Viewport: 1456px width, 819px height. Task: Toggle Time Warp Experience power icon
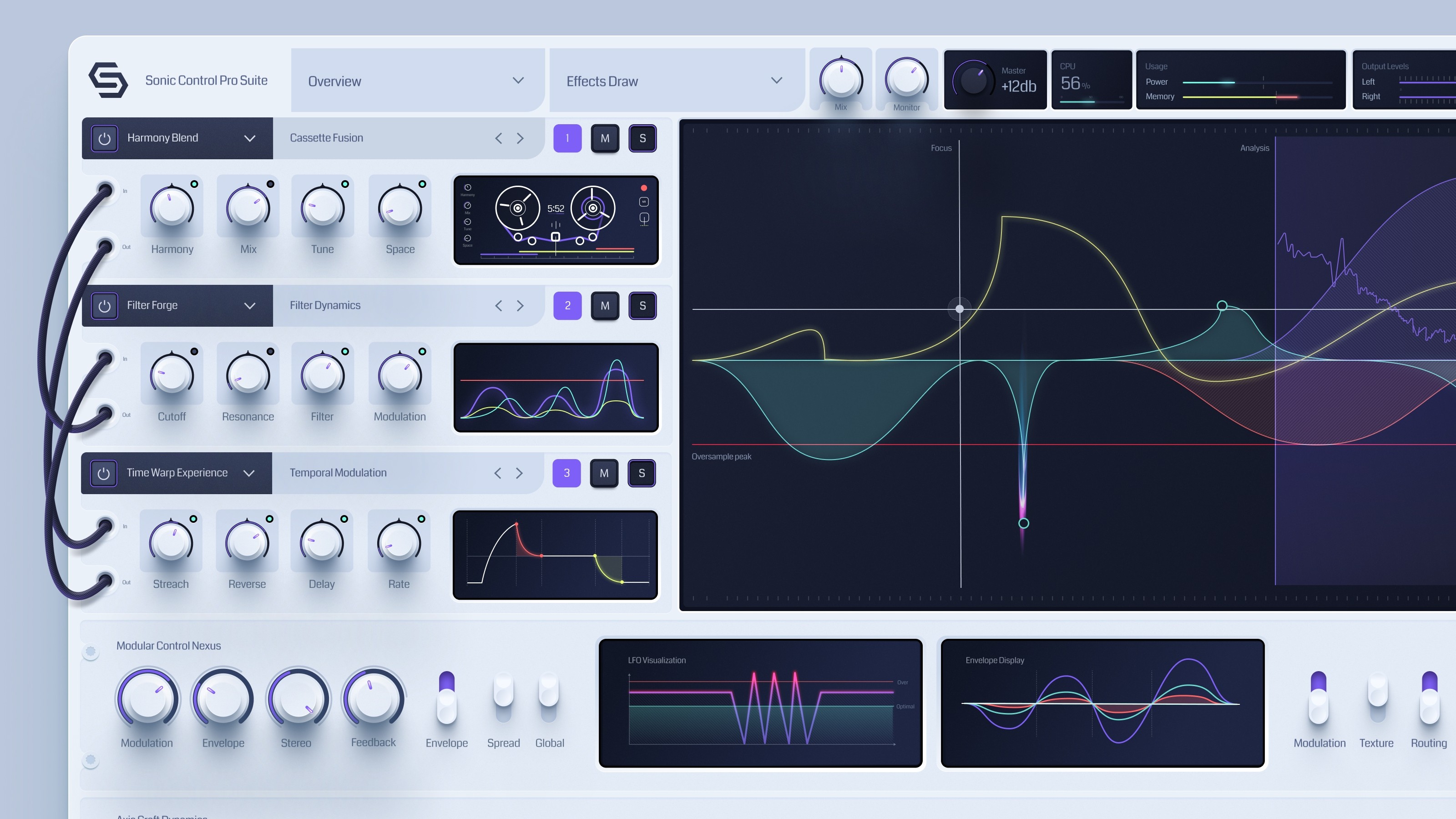tap(103, 473)
